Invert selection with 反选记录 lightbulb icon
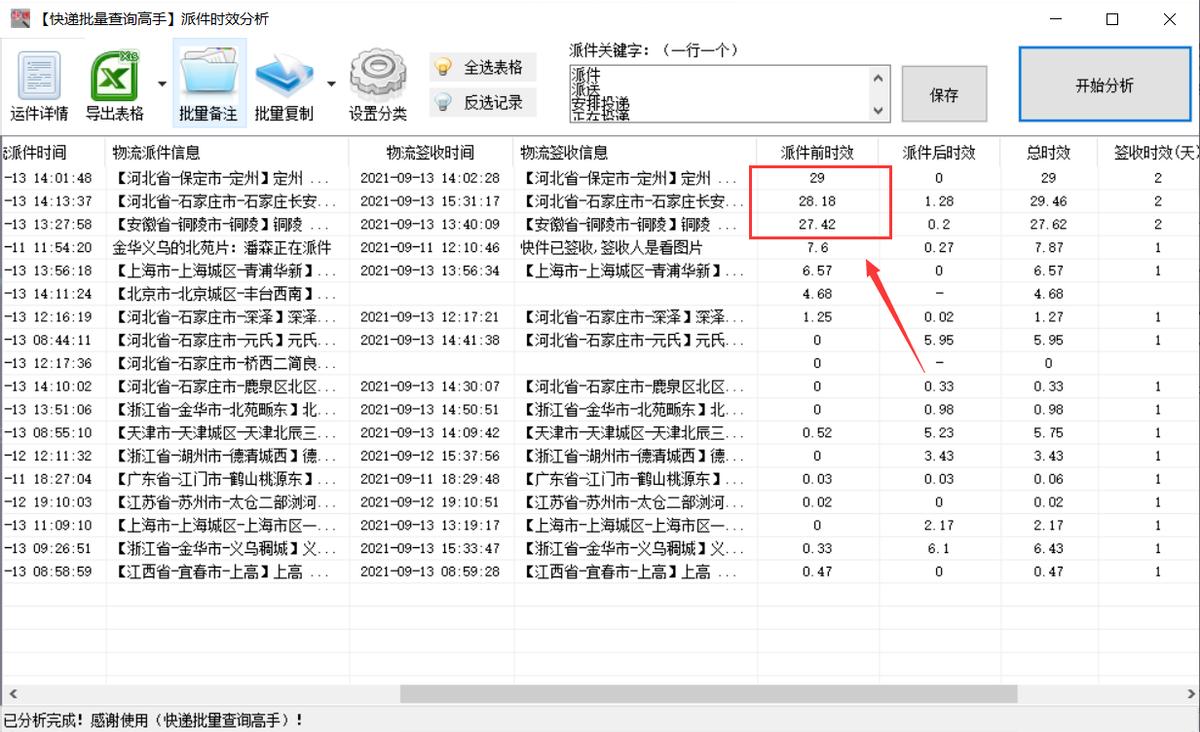This screenshot has height=732, width=1200. click(x=483, y=100)
